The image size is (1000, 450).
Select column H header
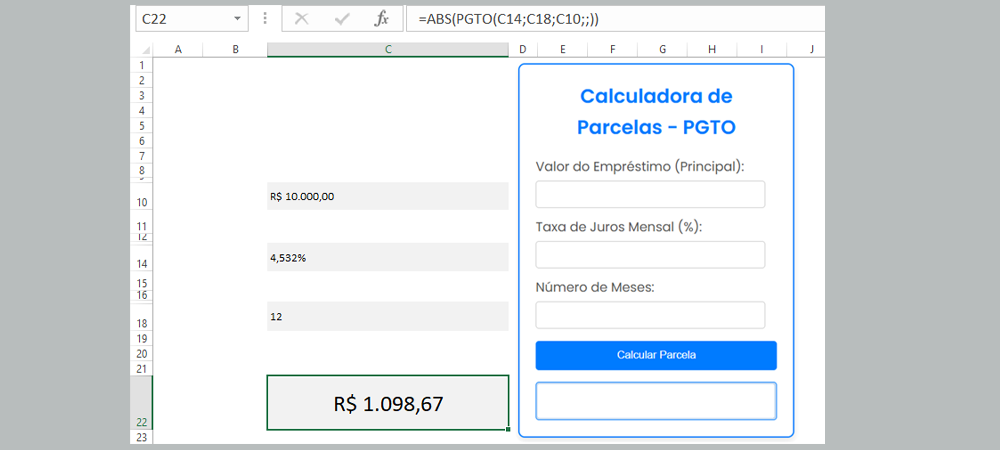coord(712,50)
